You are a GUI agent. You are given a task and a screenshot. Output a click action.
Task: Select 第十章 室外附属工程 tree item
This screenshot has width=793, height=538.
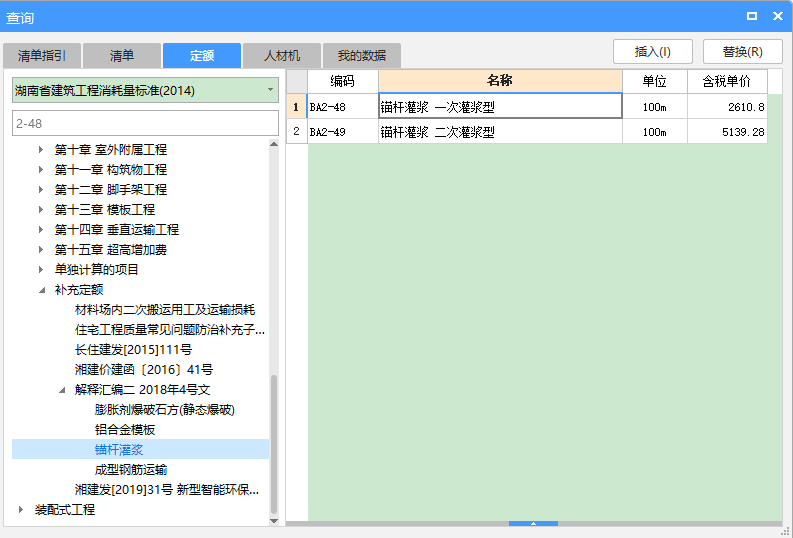(111, 150)
